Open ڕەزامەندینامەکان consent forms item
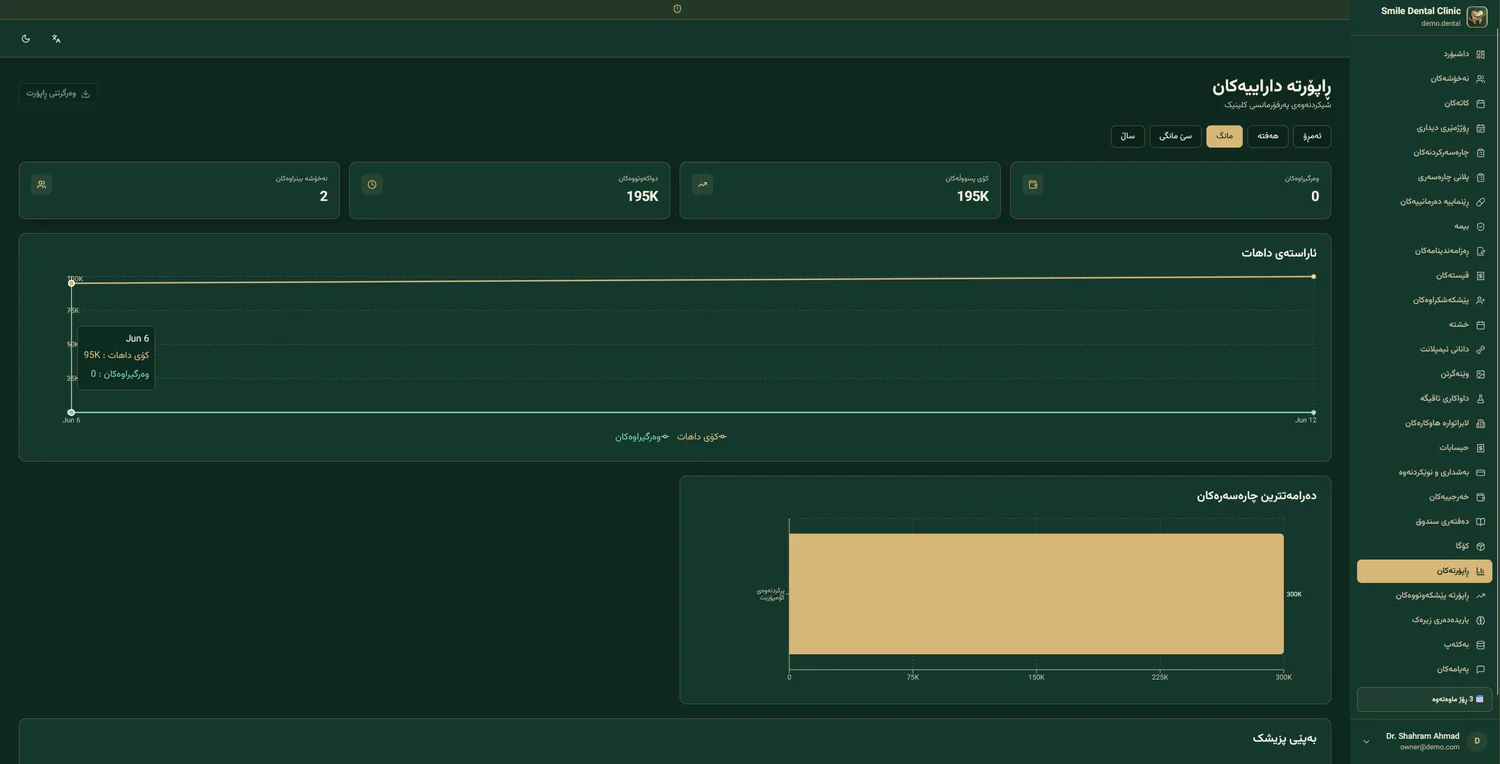 tap(1424, 251)
